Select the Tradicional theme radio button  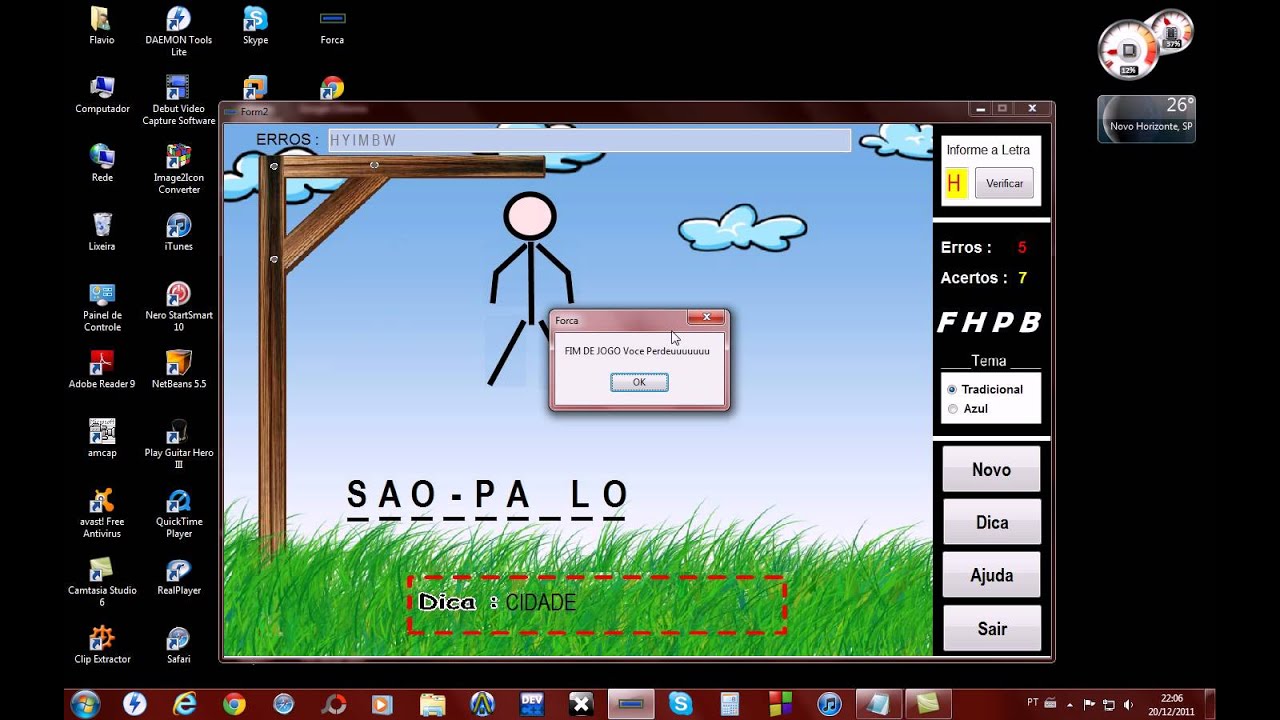tap(952, 389)
